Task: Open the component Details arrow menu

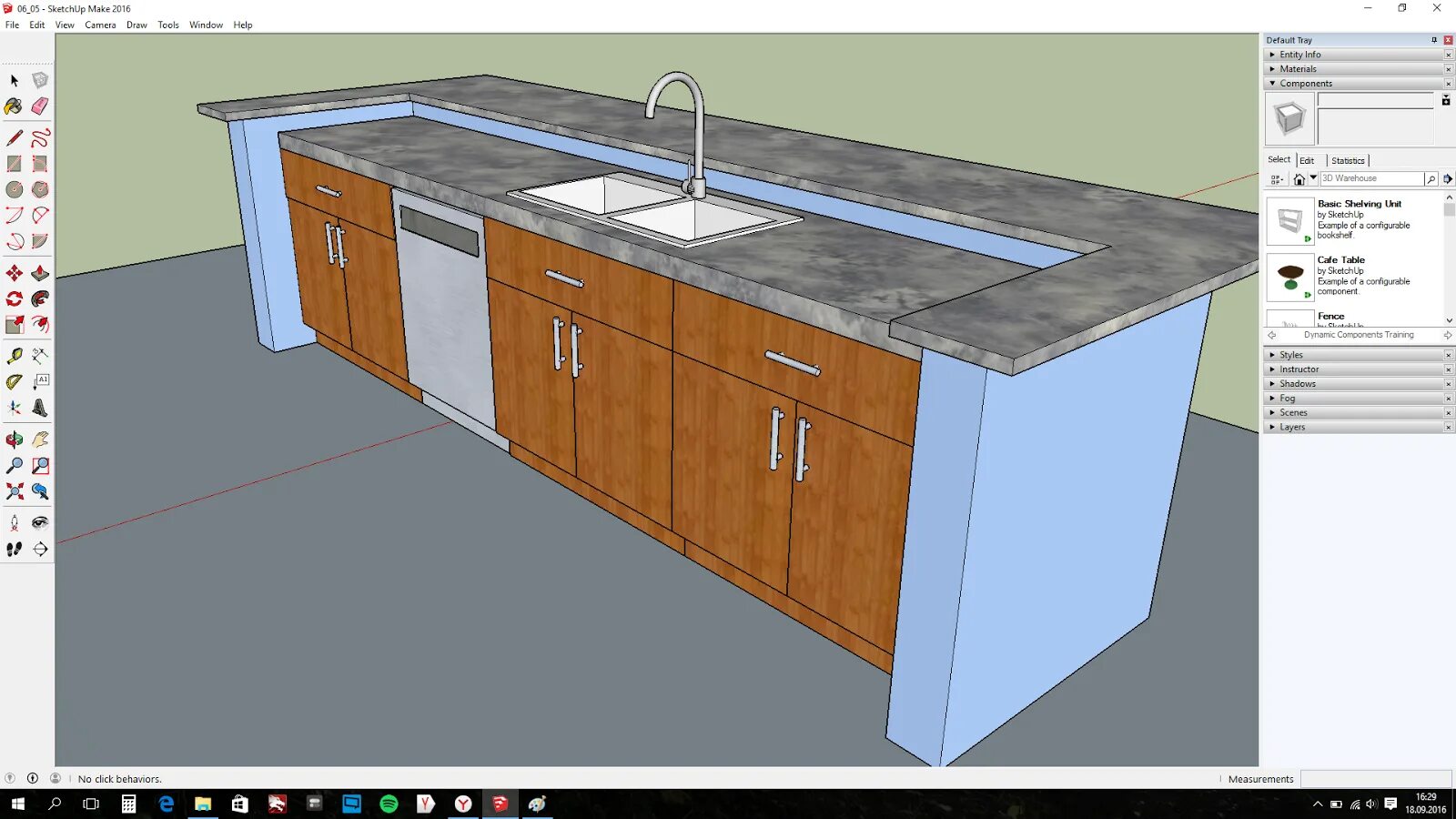Action: (1448, 179)
